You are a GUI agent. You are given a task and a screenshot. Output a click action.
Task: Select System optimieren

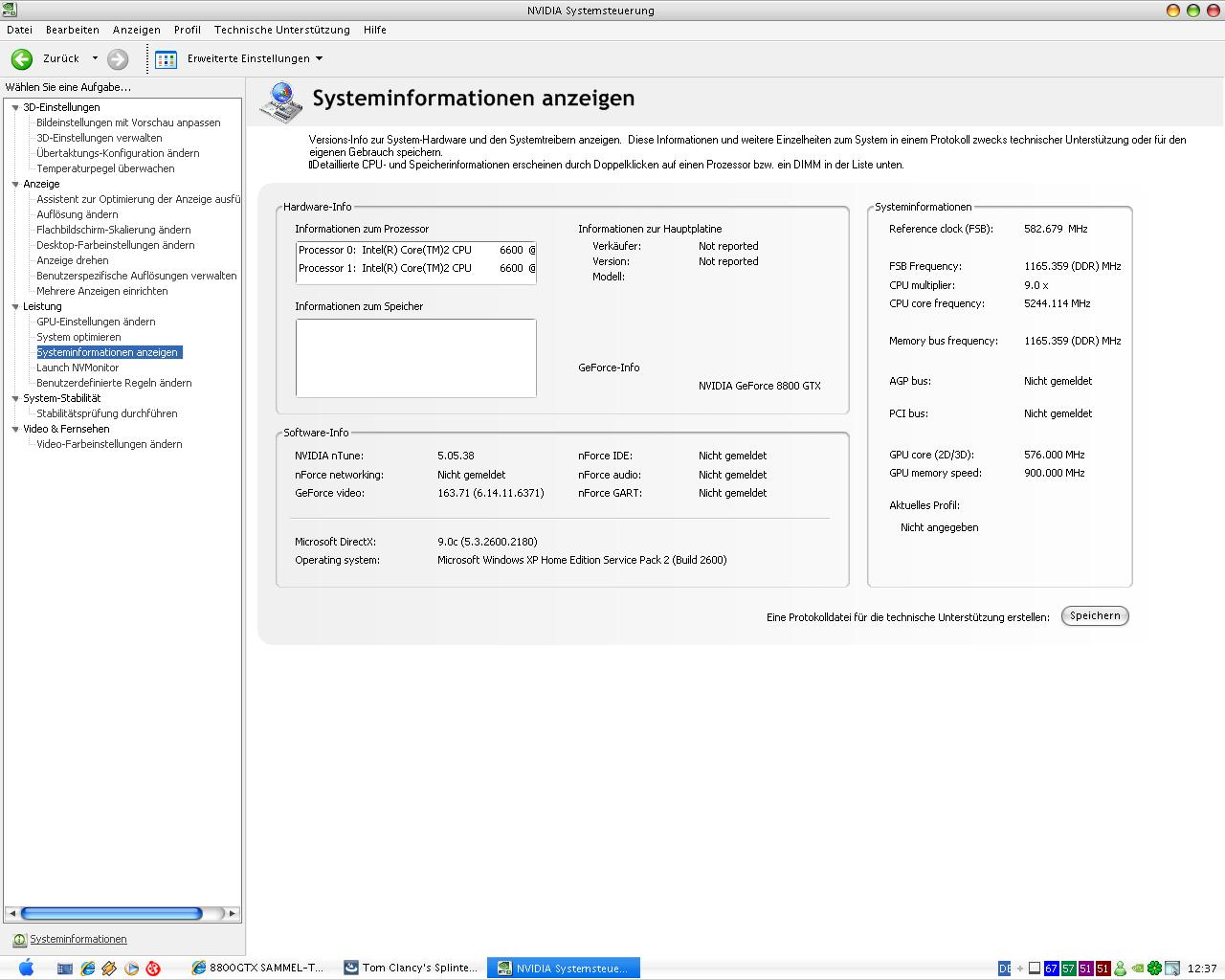pos(78,337)
